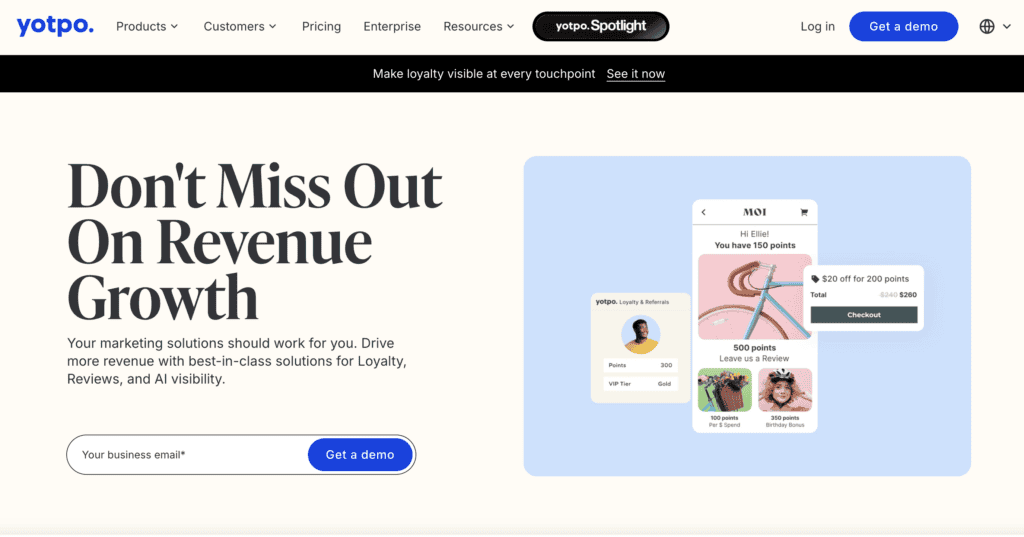1024x537 pixels.
Task: Select the pink bicycle product image
Action: tap(754, 297)
